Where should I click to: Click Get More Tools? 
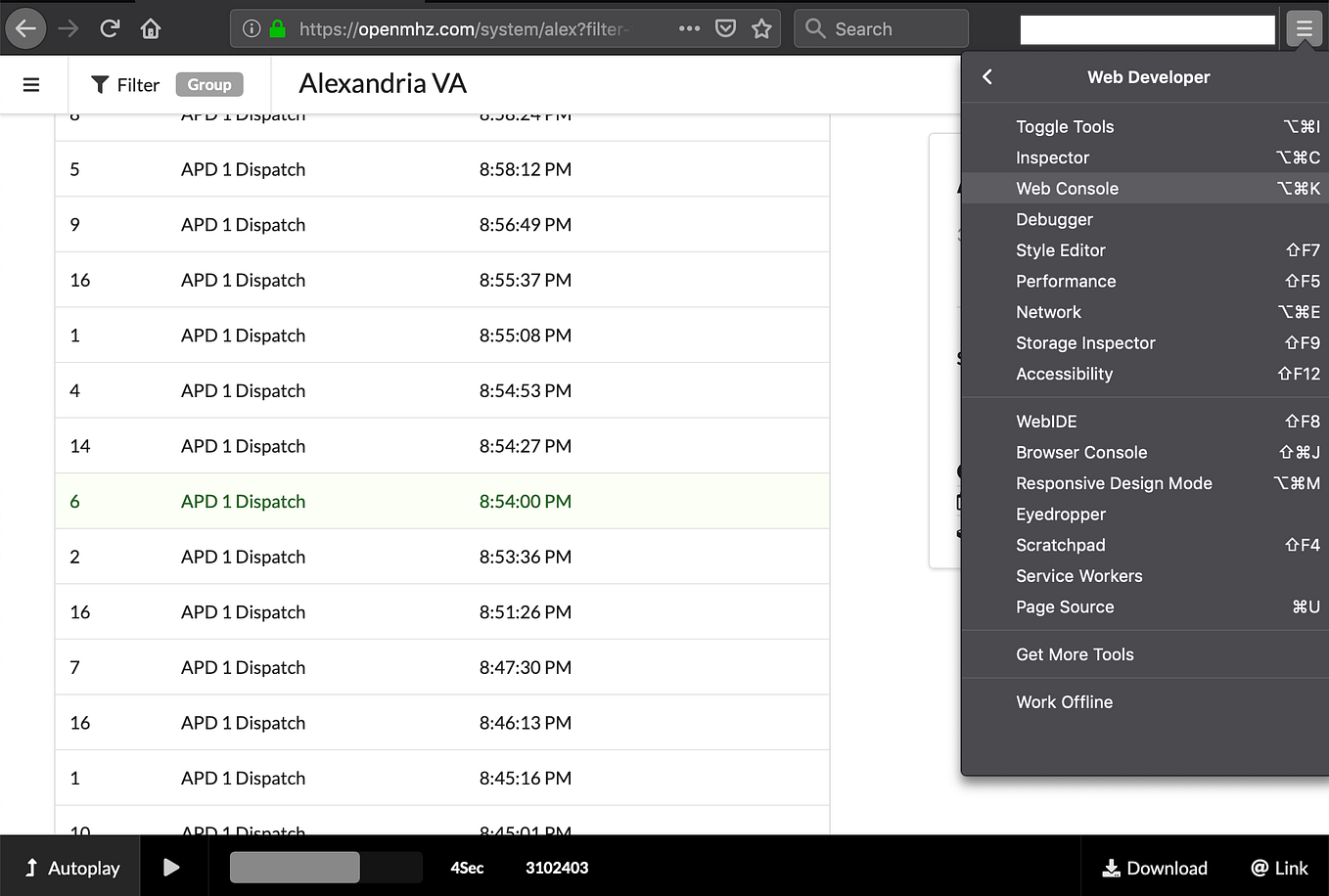1075,654
